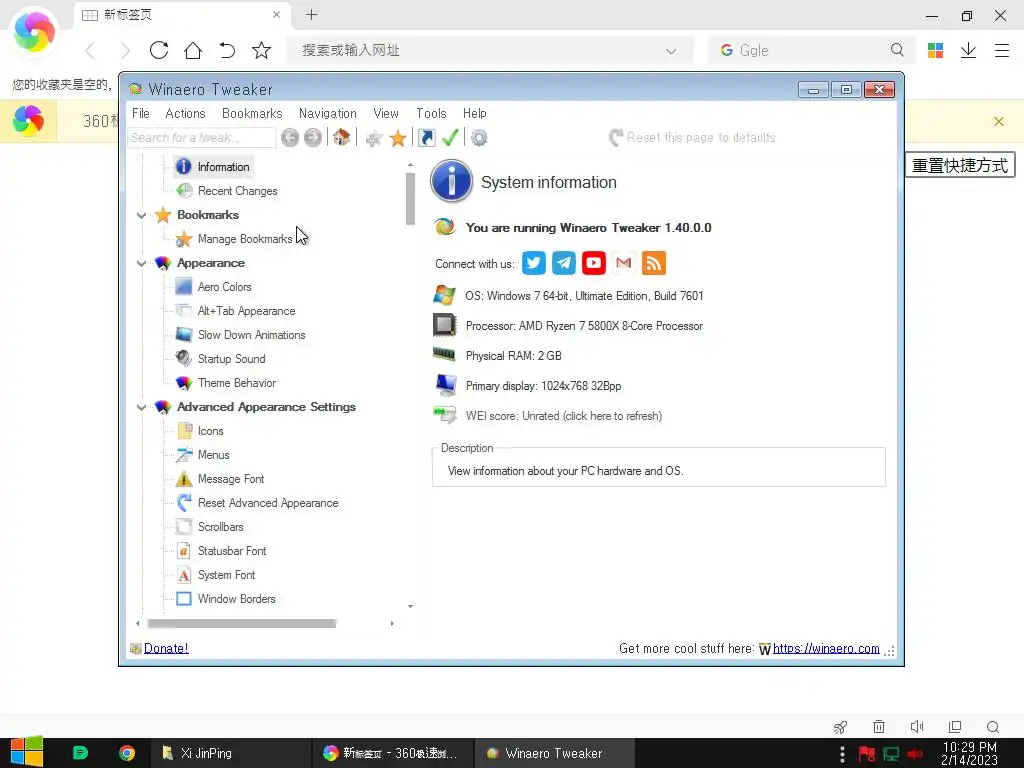This screenshot has width=1024, height=768.
Task: Click the browser downloads arrow icon
Action: [968, 50]
